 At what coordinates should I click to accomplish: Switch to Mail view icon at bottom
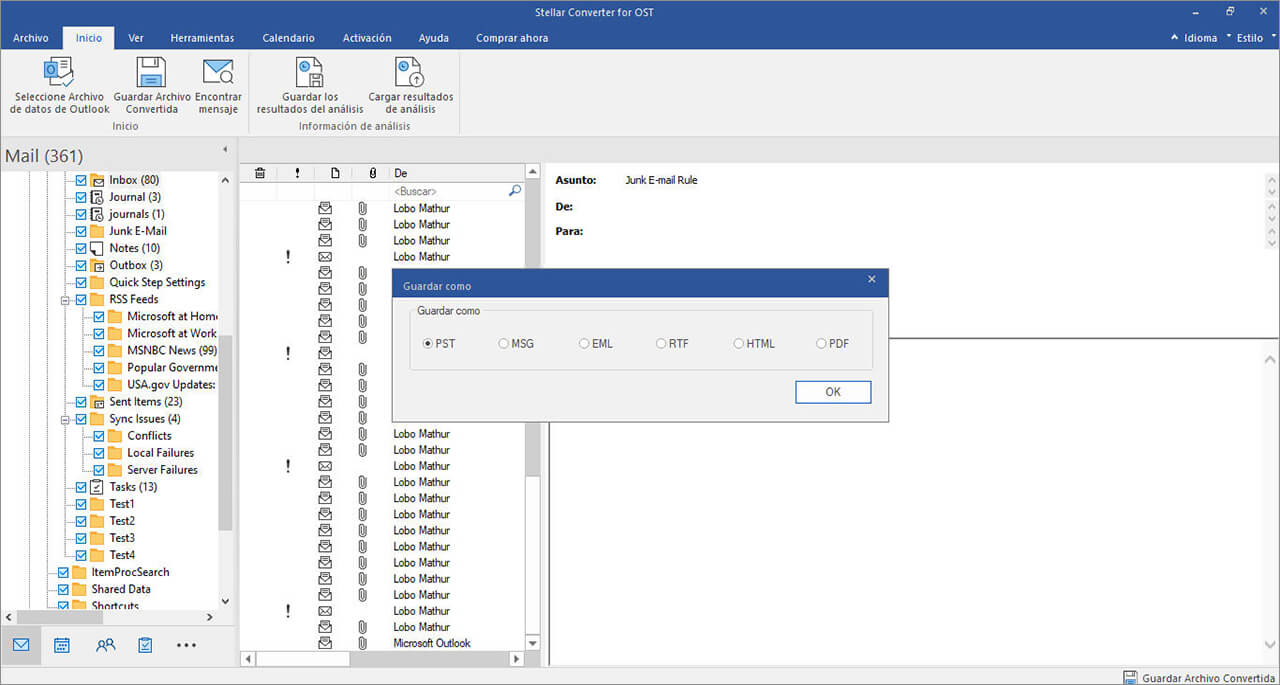pos(21,645)
